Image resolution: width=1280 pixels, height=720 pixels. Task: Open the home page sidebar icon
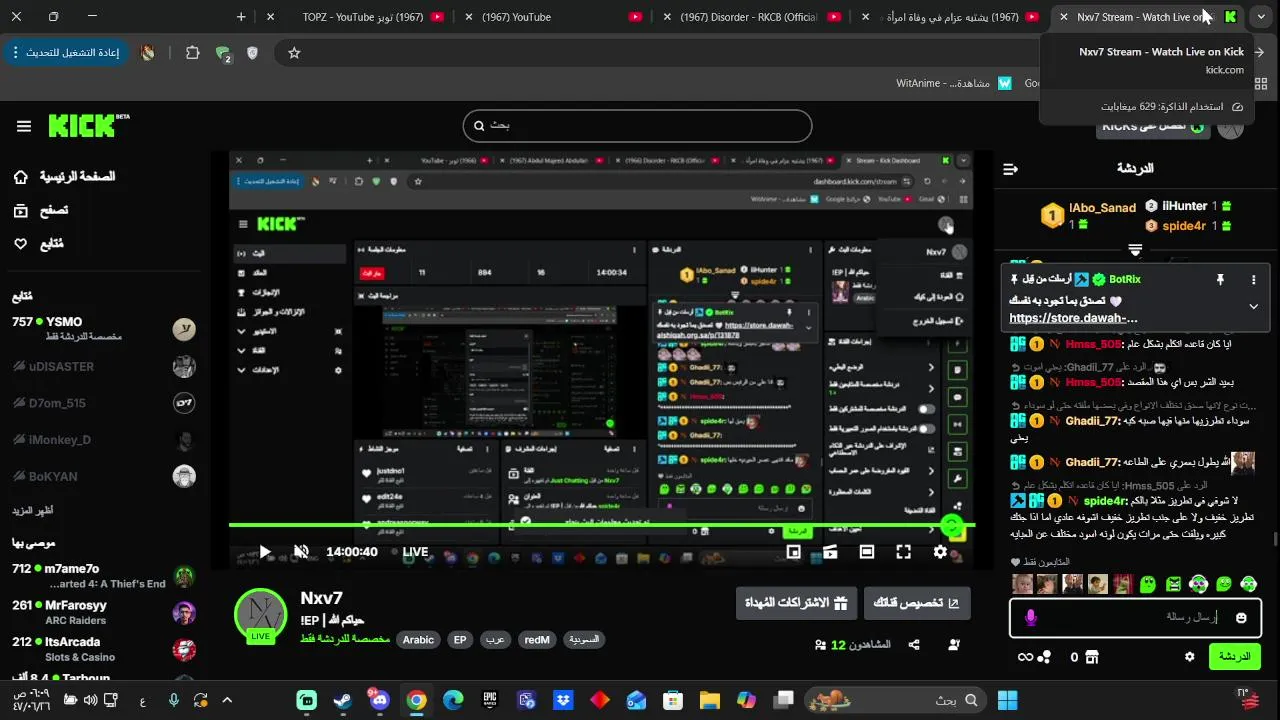21,177
